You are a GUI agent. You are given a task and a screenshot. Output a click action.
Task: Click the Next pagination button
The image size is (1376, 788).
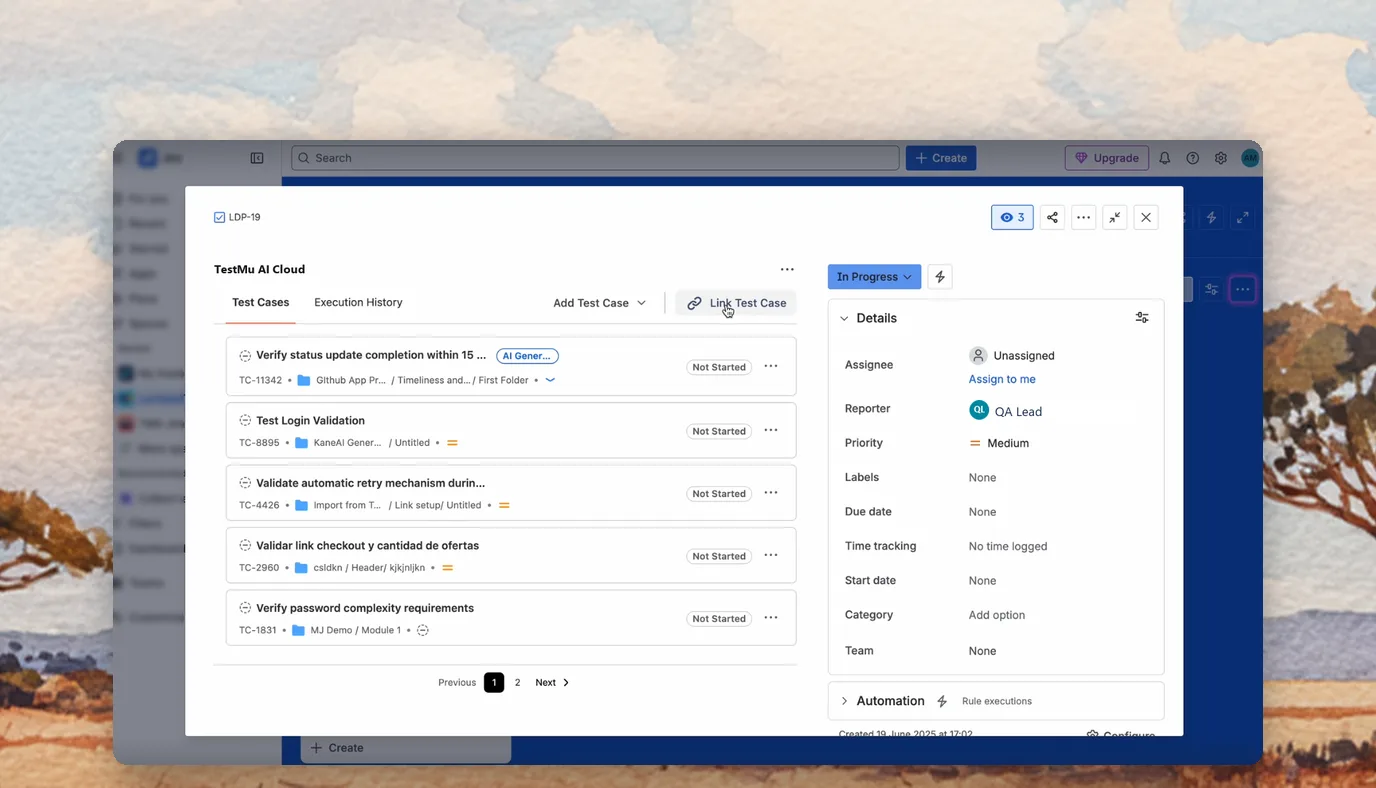(x=552, y=682)
